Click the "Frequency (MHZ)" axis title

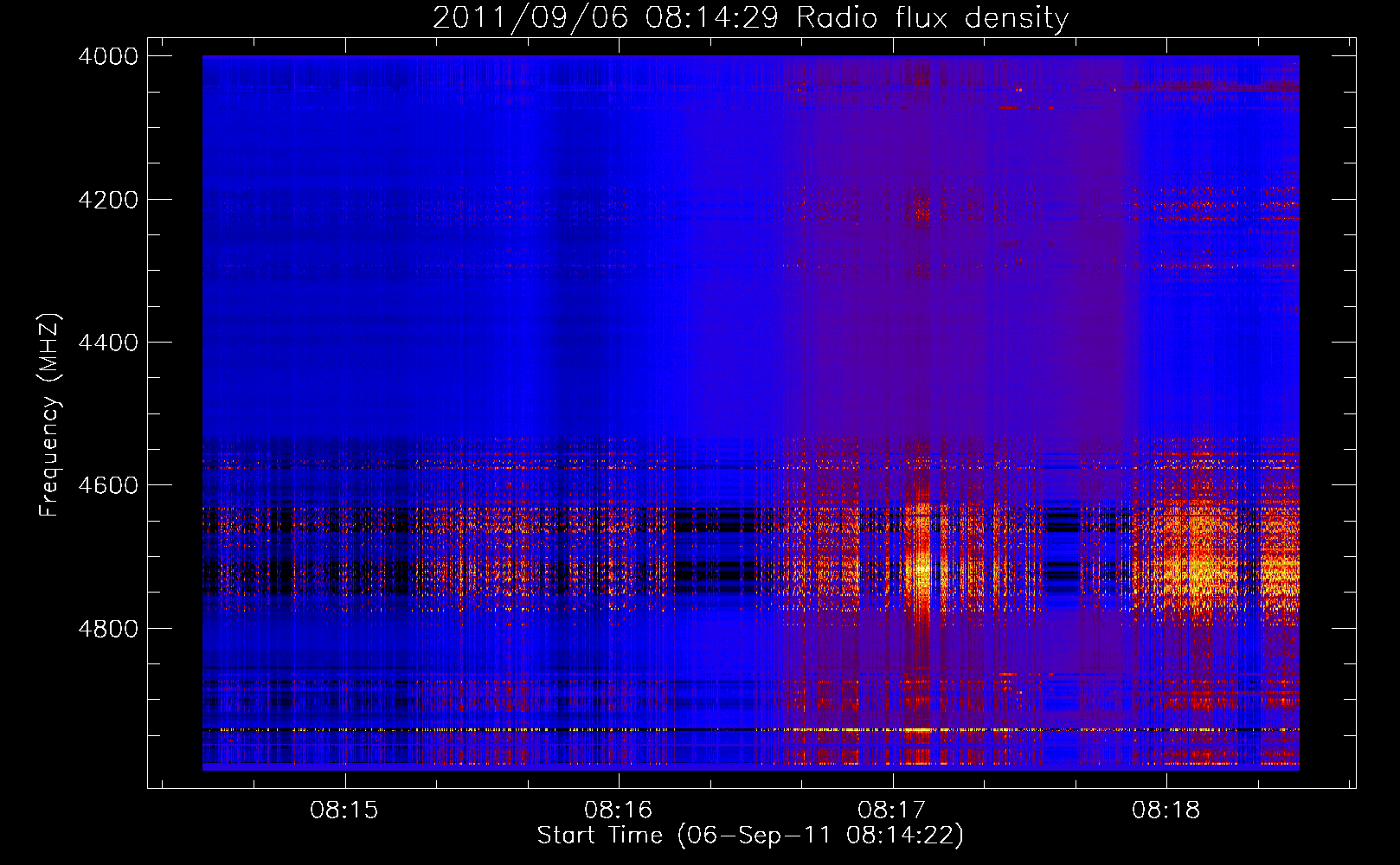(x=49, y=415)
